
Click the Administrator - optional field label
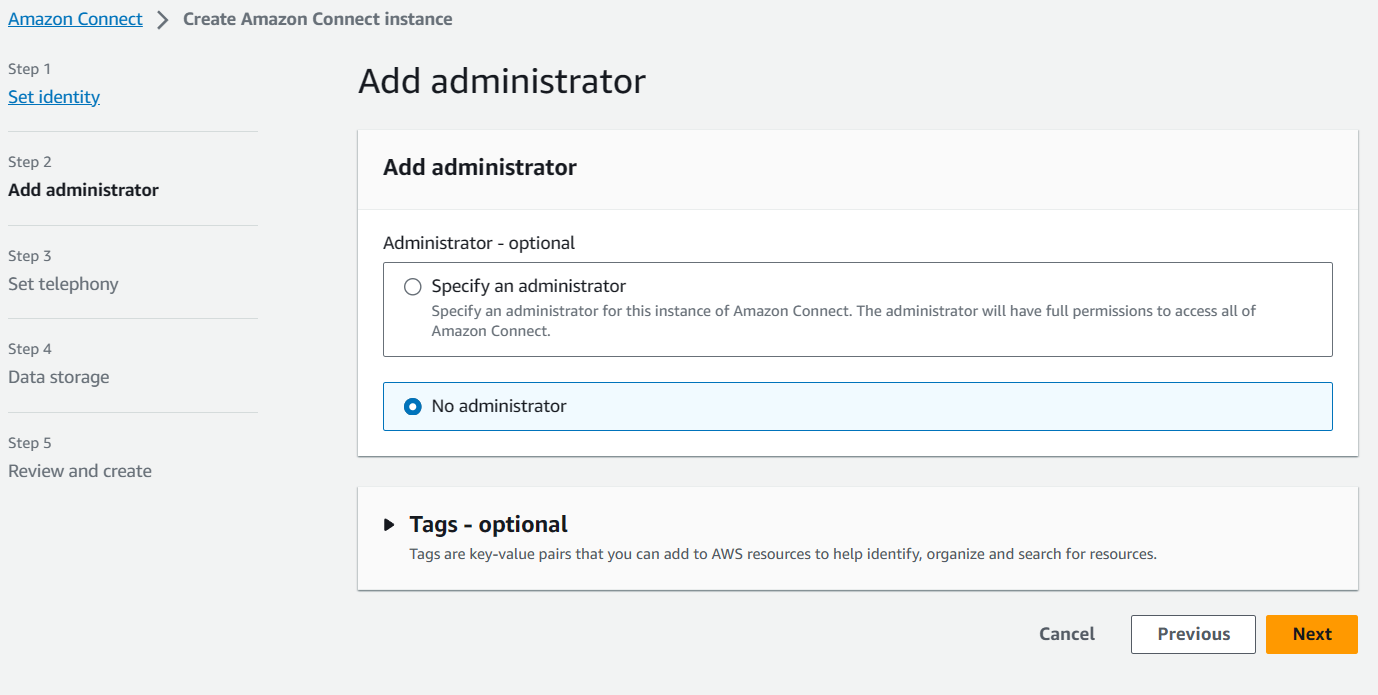479,243
